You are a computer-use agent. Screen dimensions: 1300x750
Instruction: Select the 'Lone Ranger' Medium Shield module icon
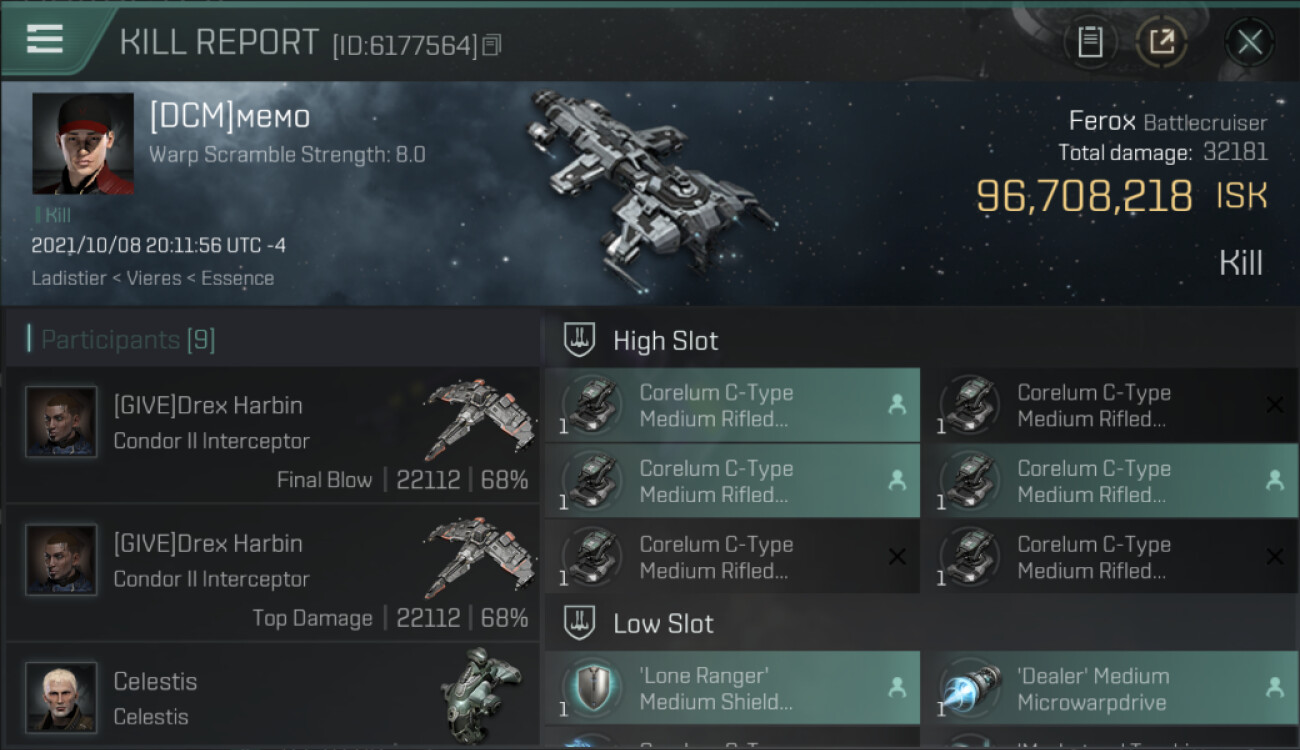click(x=593, y=688)
